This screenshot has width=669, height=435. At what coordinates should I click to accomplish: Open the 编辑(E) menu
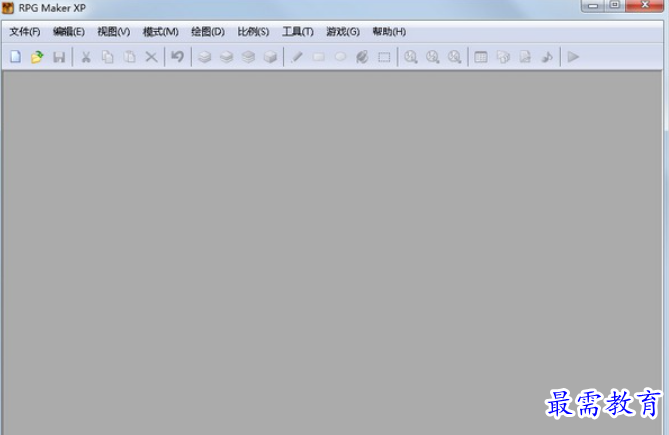69,32
